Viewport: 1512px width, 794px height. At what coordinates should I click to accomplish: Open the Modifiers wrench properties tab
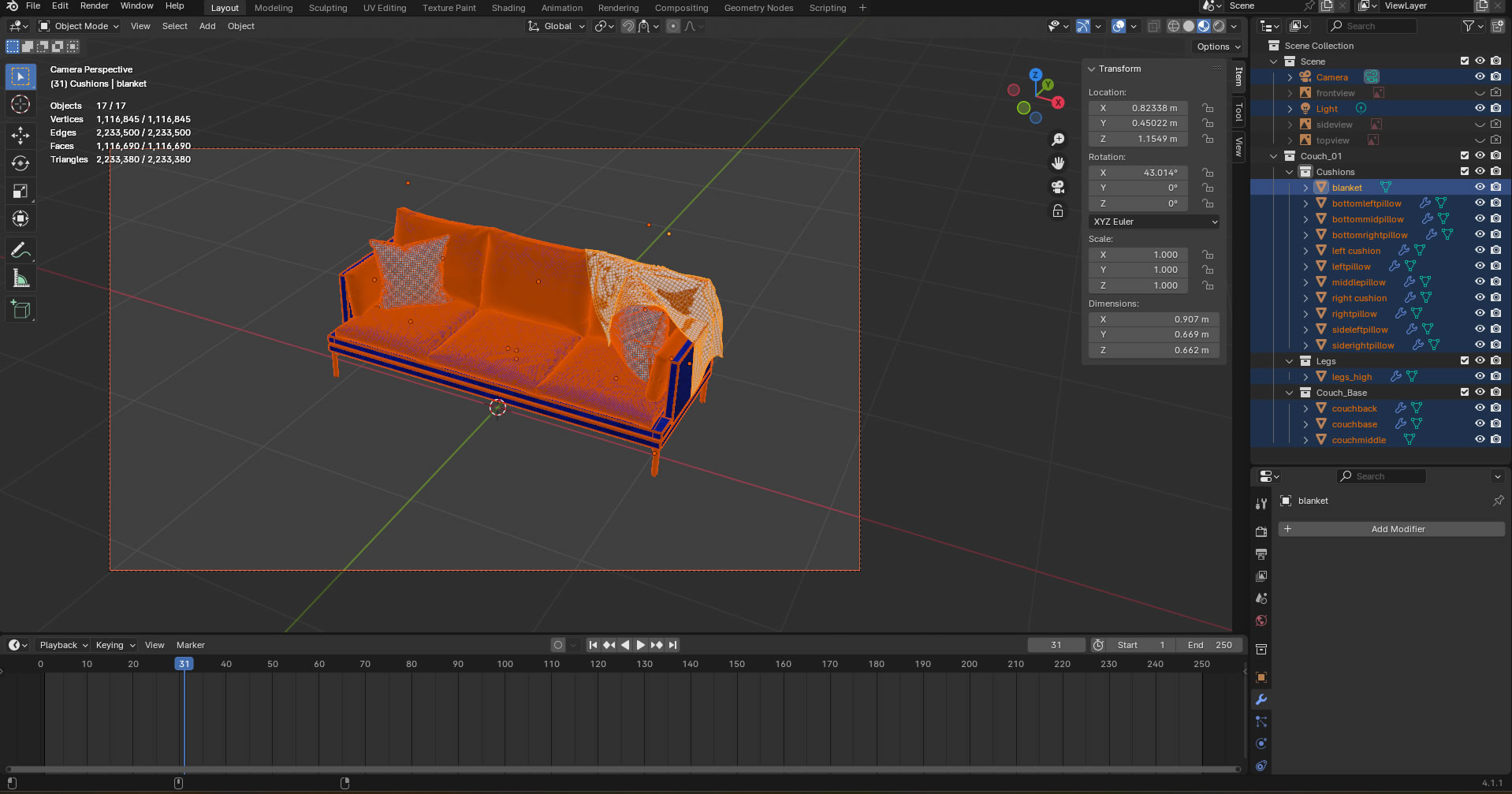tap(1261, 699)
